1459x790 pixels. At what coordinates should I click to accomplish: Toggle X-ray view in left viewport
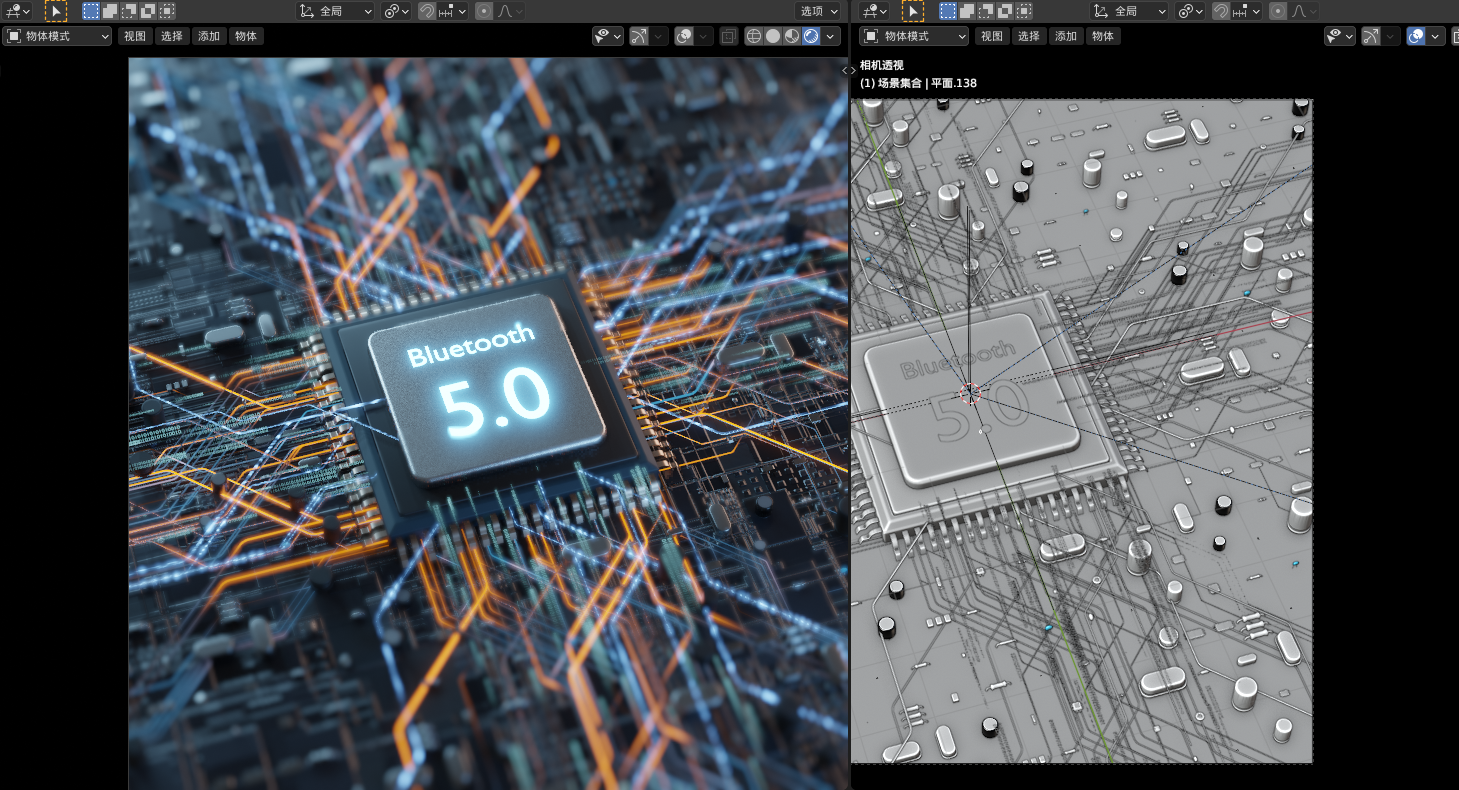coord(729,36)
